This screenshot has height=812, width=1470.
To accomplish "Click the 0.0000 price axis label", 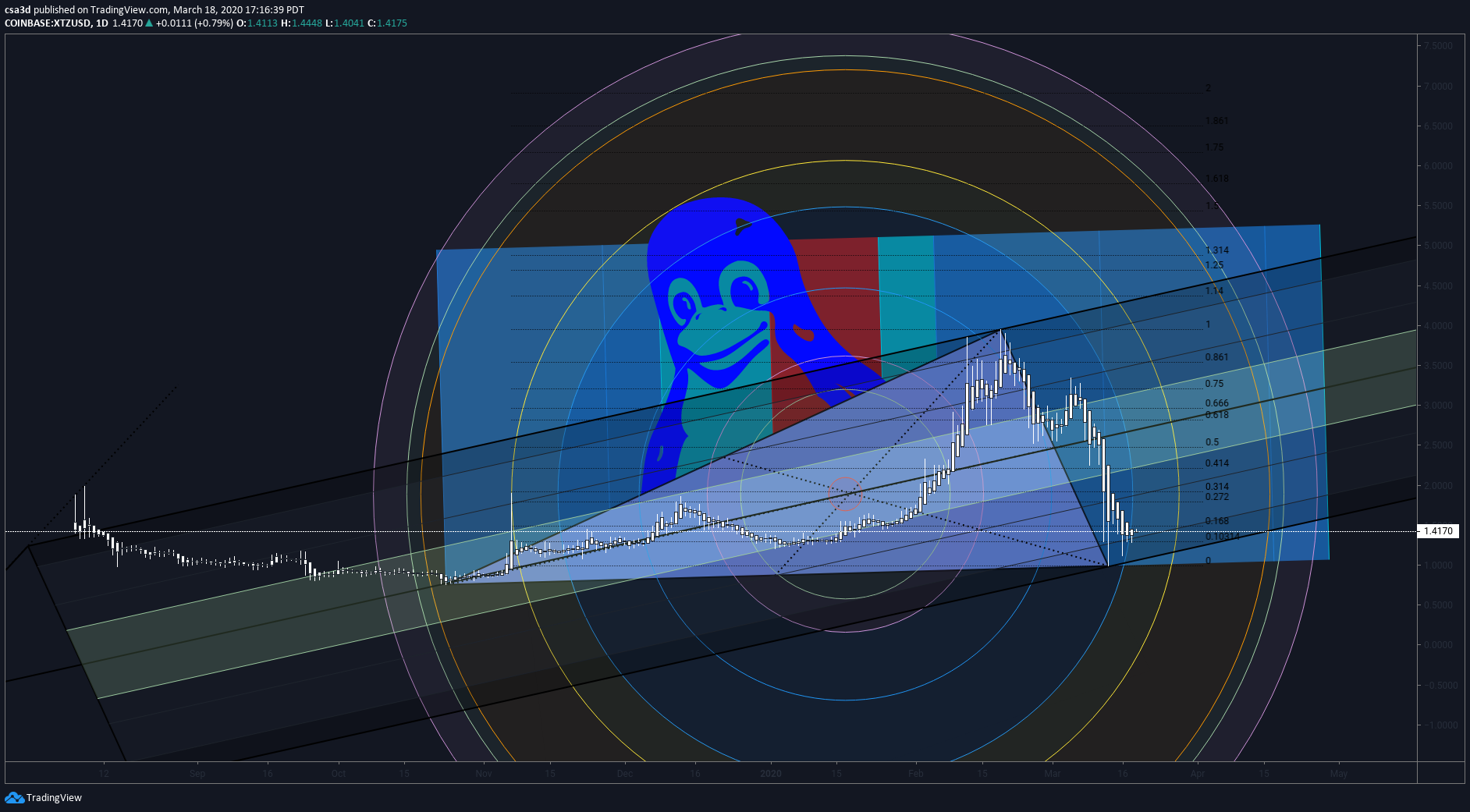I will 1438,644.
